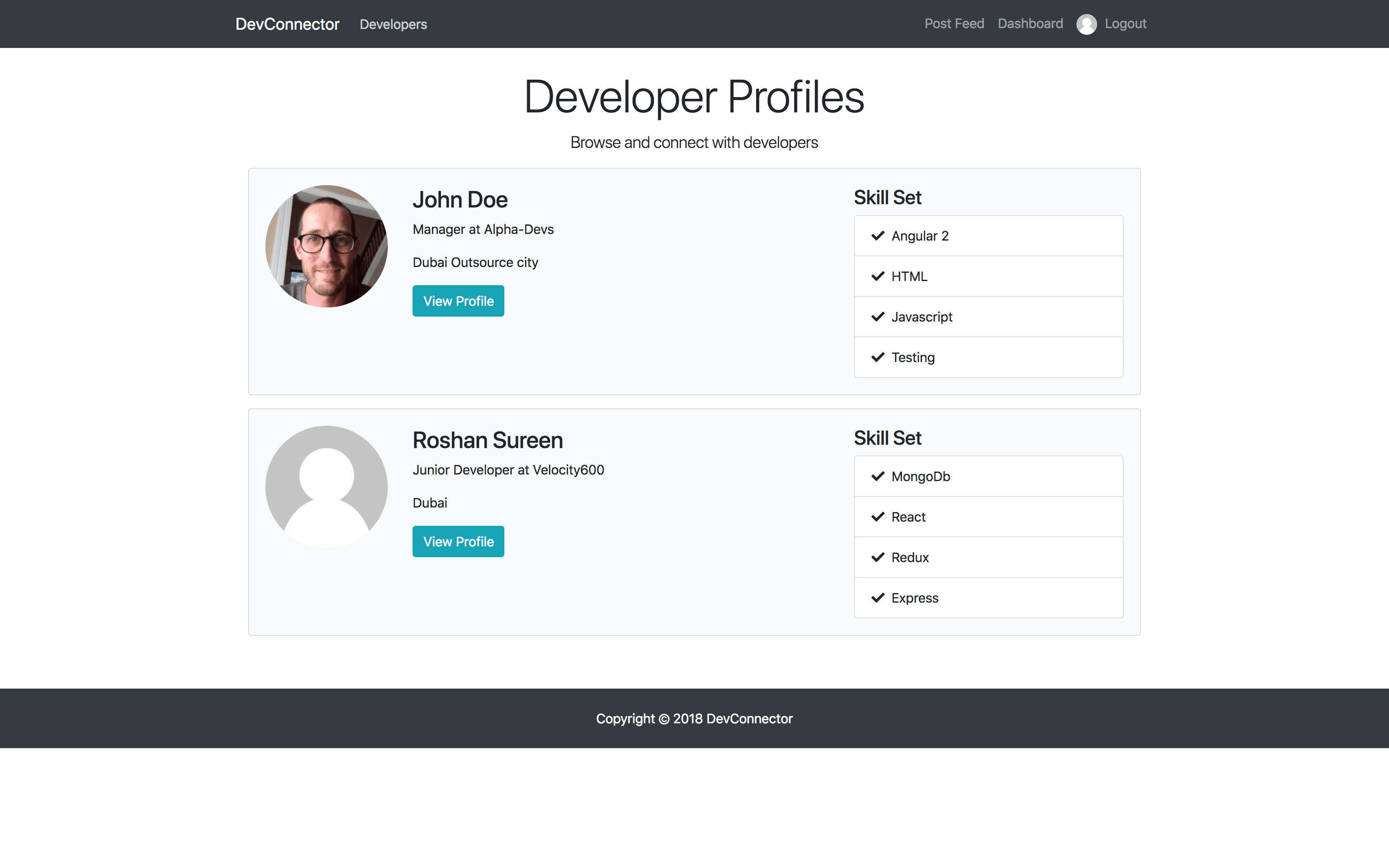The image size is (1389, 868).
Task: Click the checkmark icon next to Testing
Action: pos(878,357)
